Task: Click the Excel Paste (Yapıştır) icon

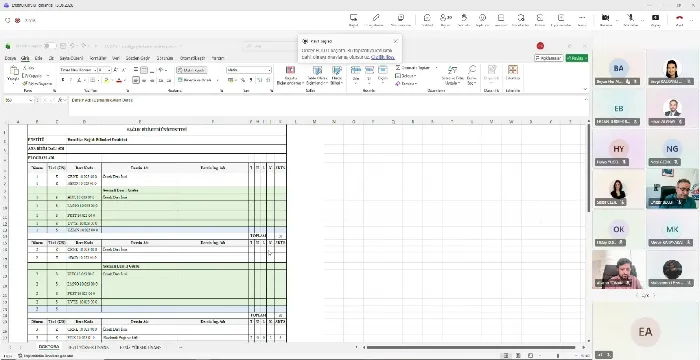Action: 13,71
